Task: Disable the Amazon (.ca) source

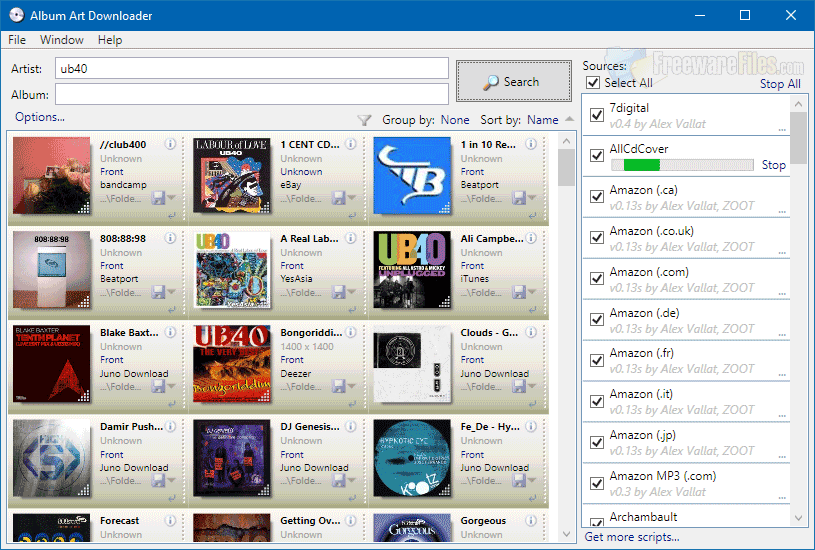Action: click(x=597, y=197)
